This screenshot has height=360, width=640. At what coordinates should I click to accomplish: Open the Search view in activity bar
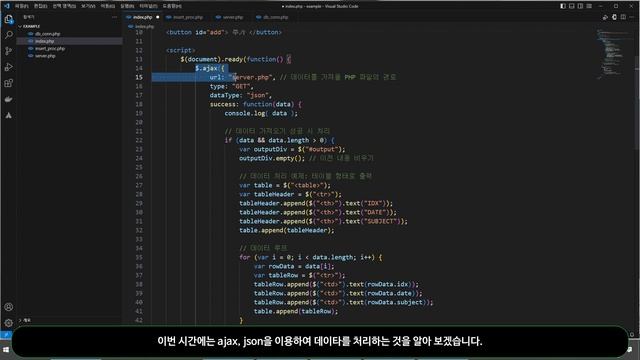(x=9, y=35)
